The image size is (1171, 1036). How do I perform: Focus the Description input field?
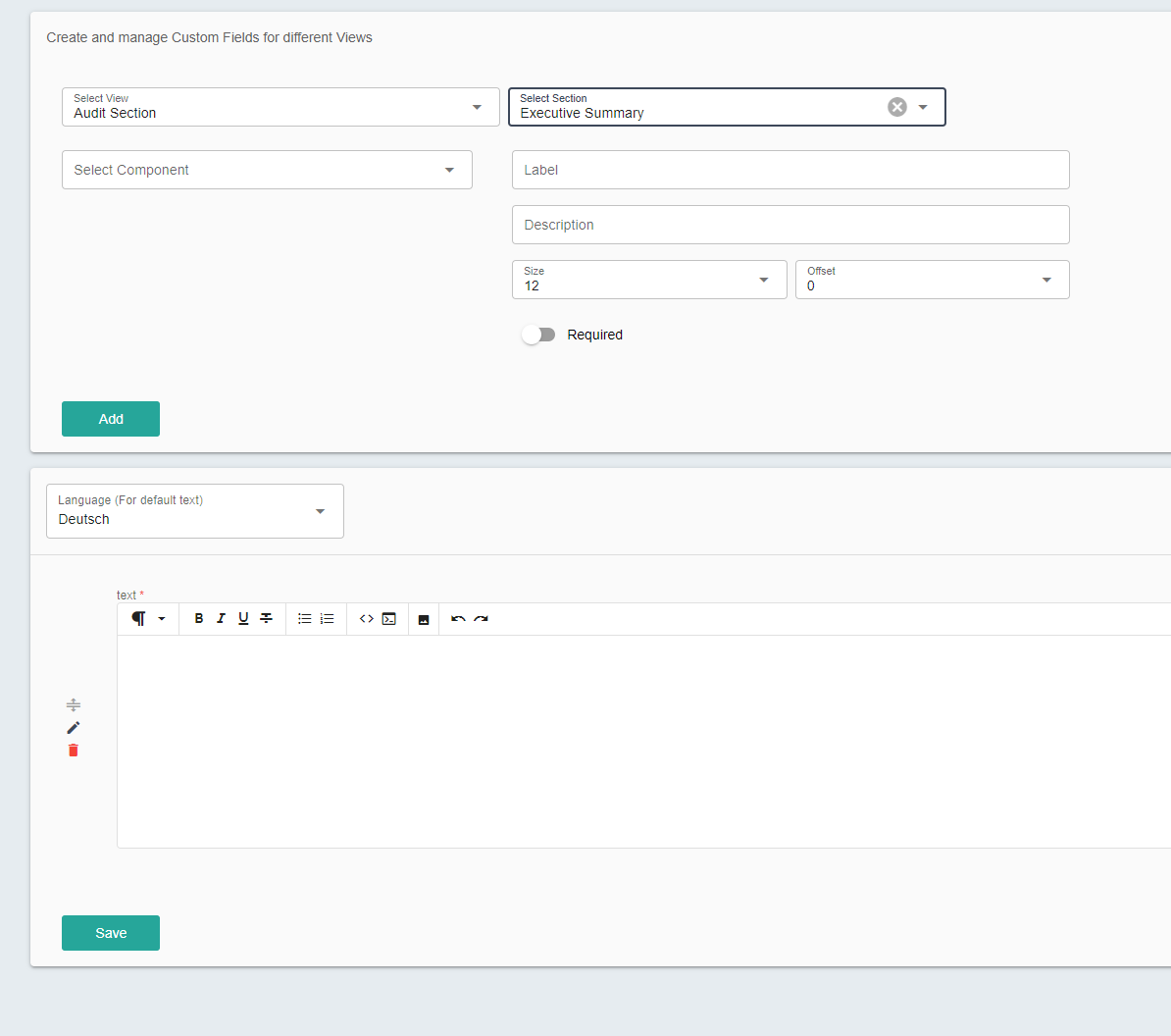(790, 225)
